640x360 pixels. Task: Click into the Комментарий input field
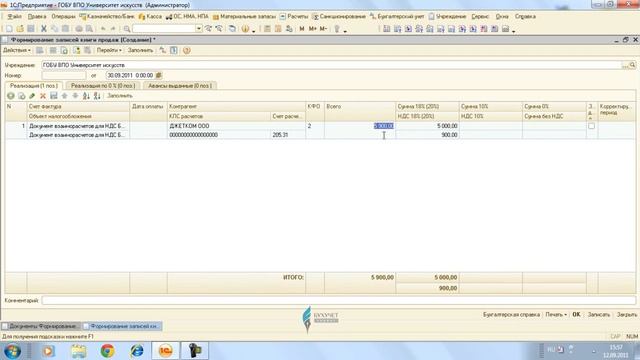338,300
